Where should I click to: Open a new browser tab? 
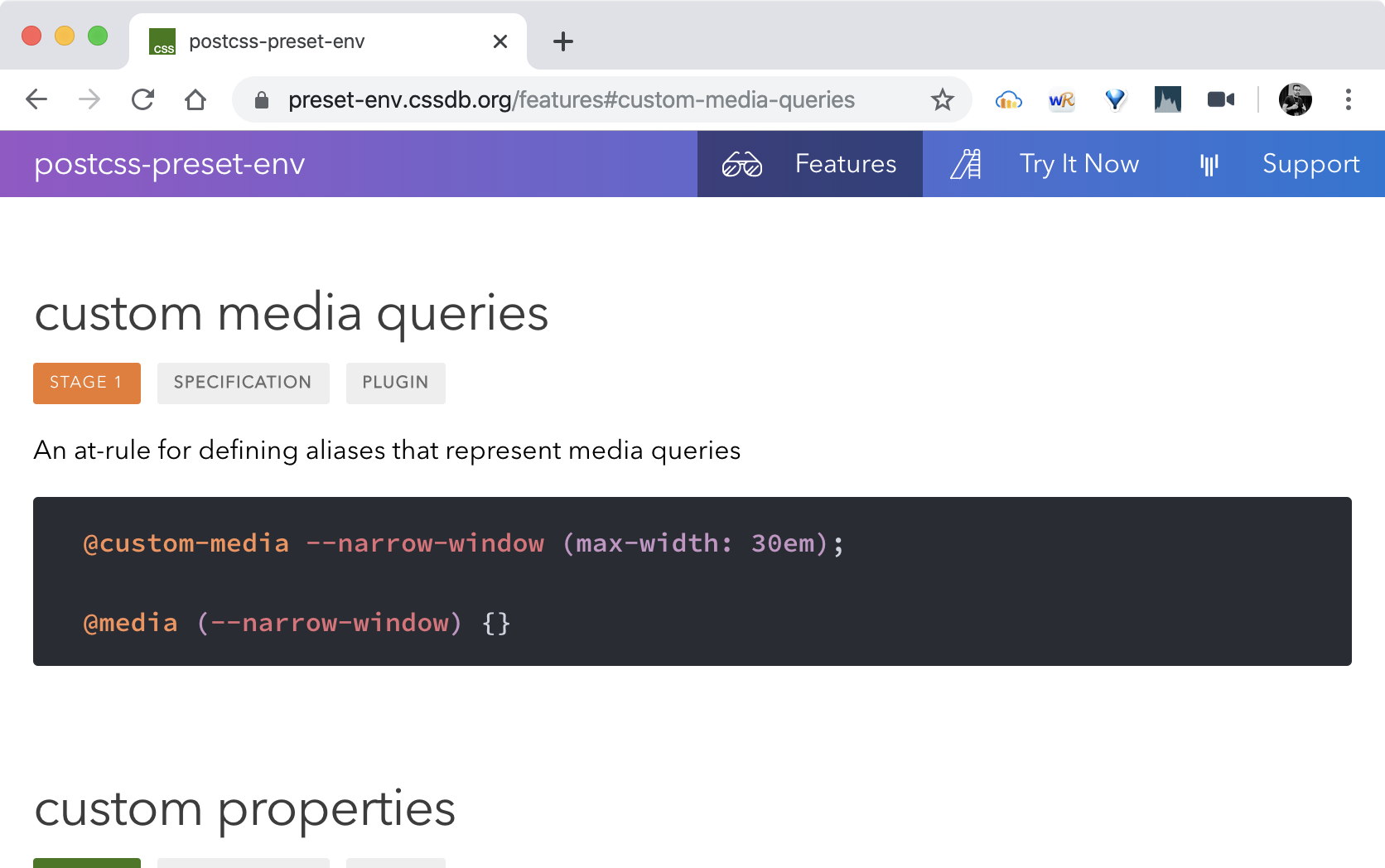[x=563, y=41]
